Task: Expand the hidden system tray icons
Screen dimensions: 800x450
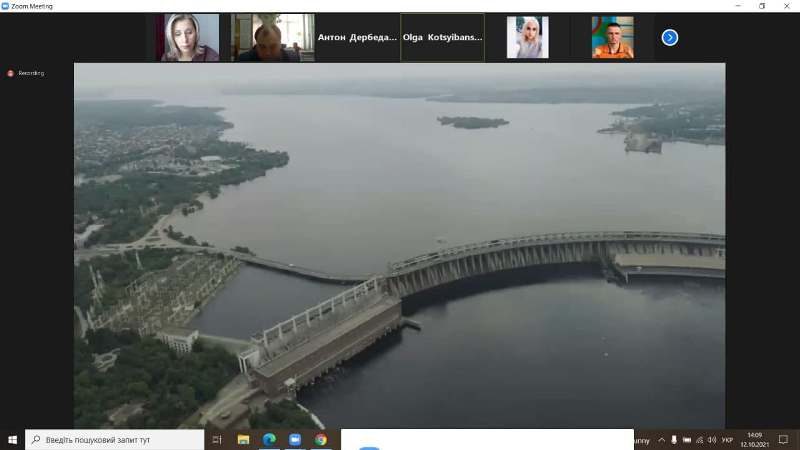Action: (x=661, y=440)
